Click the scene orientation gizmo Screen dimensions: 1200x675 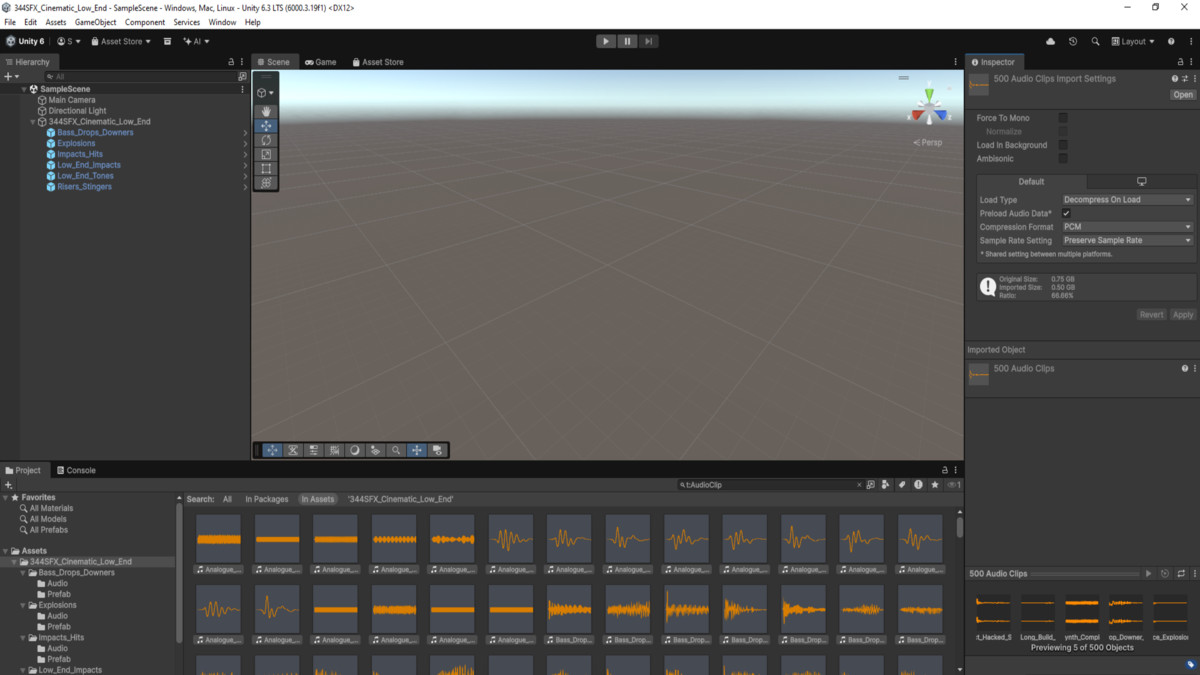pyautogui.click(x=929, y=108)
